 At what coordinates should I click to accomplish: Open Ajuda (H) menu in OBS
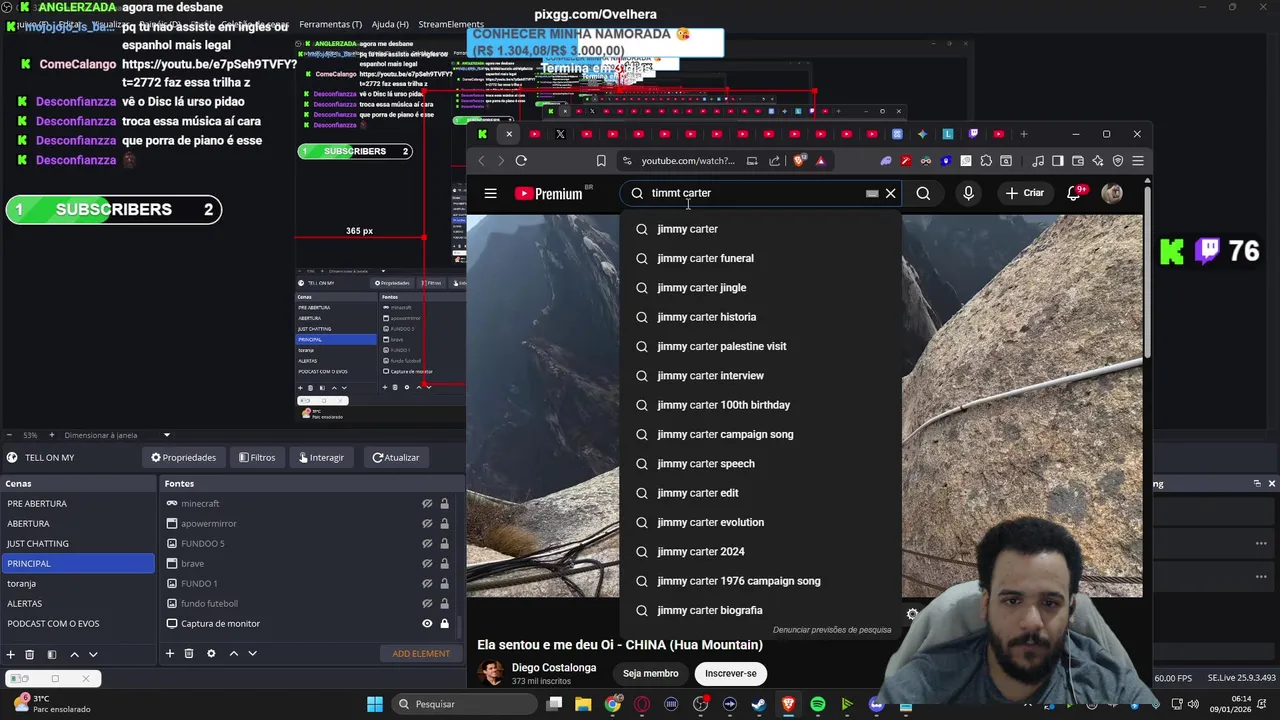[390, 24]
